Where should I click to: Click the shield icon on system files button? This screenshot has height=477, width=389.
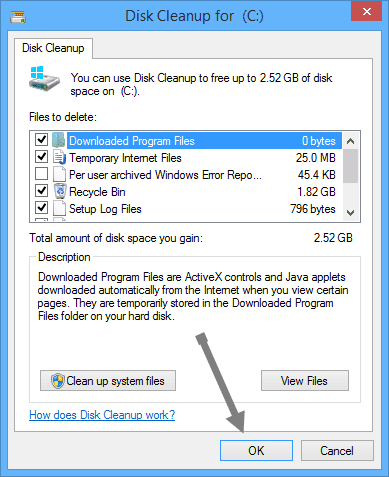click(x=58, y=381)
